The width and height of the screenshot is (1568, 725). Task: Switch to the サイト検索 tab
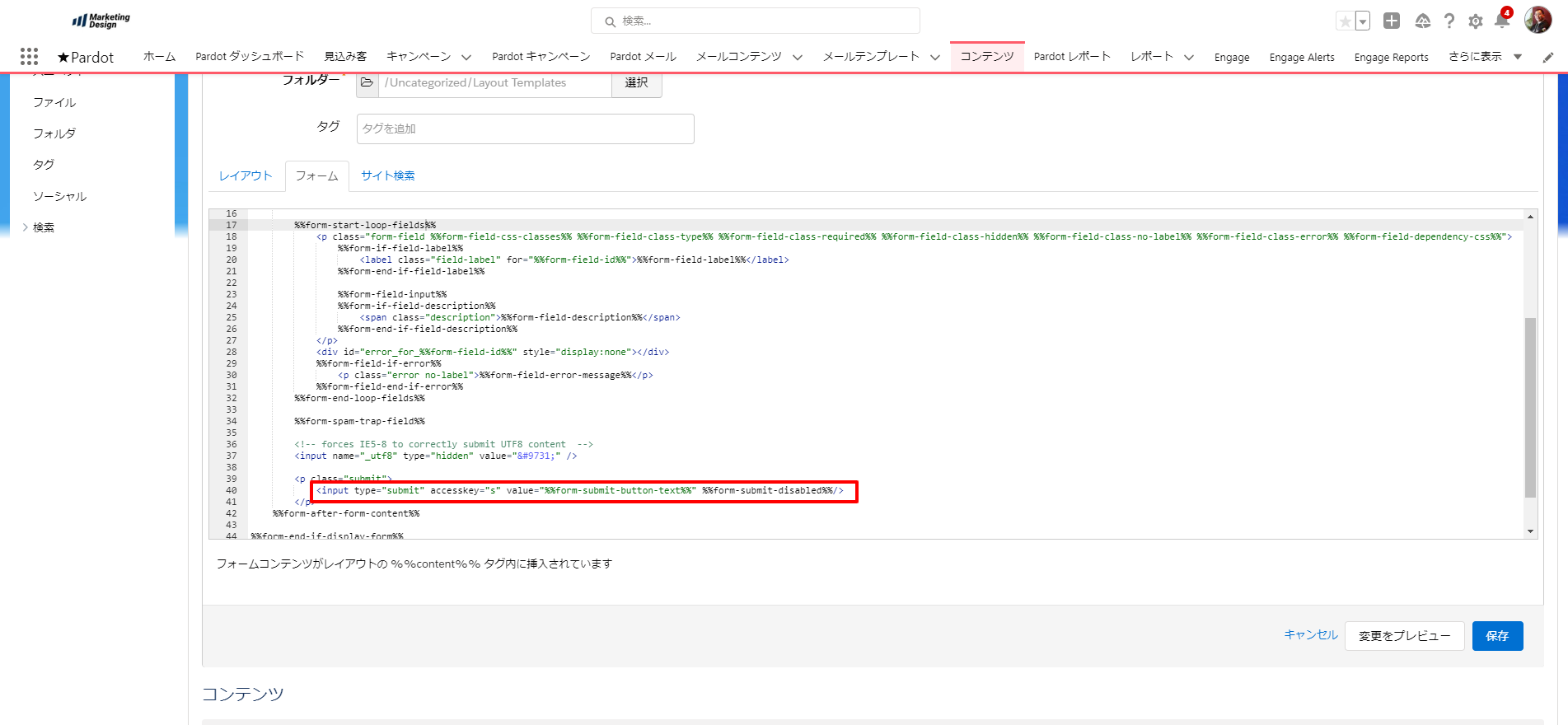tap(388, 175)
